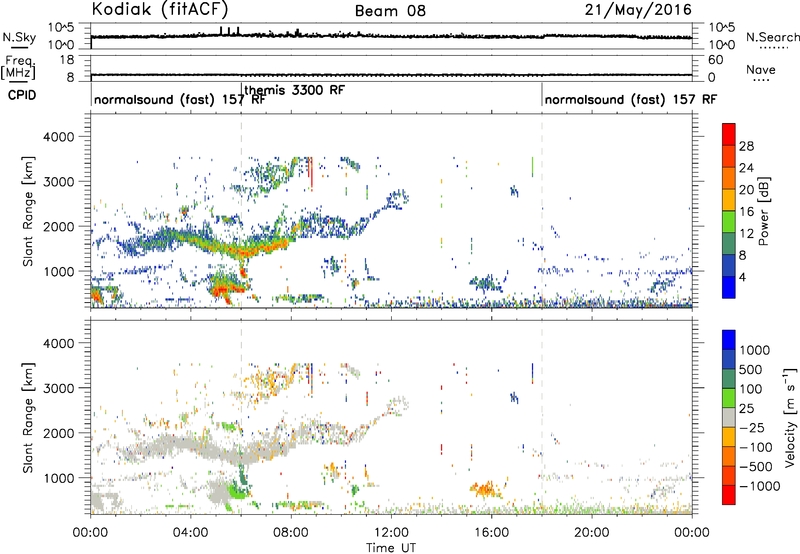Click '4000' on the power panel axis
This screenshot has width=800, height=554.
point(59,137)
